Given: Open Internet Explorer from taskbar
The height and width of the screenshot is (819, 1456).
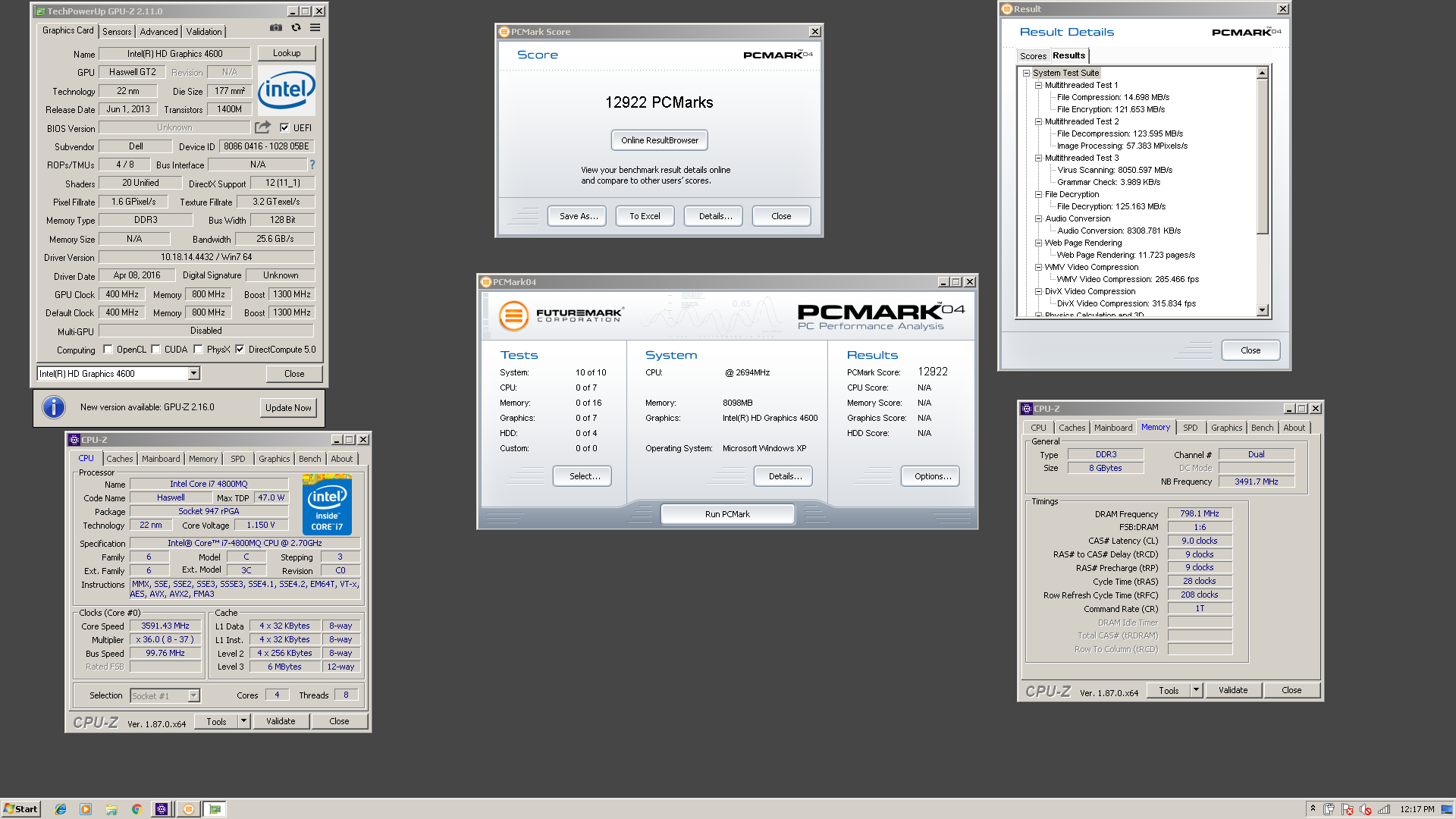Looking at the screenshot, I should pos(61,809).
